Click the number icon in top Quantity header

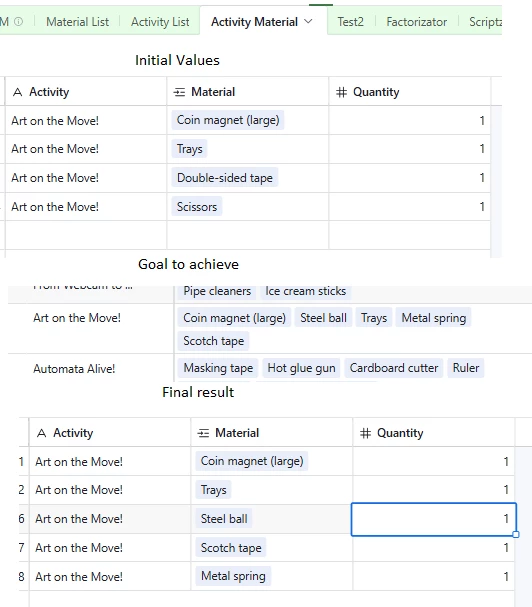pyautogui.click(x=341, y=92)
